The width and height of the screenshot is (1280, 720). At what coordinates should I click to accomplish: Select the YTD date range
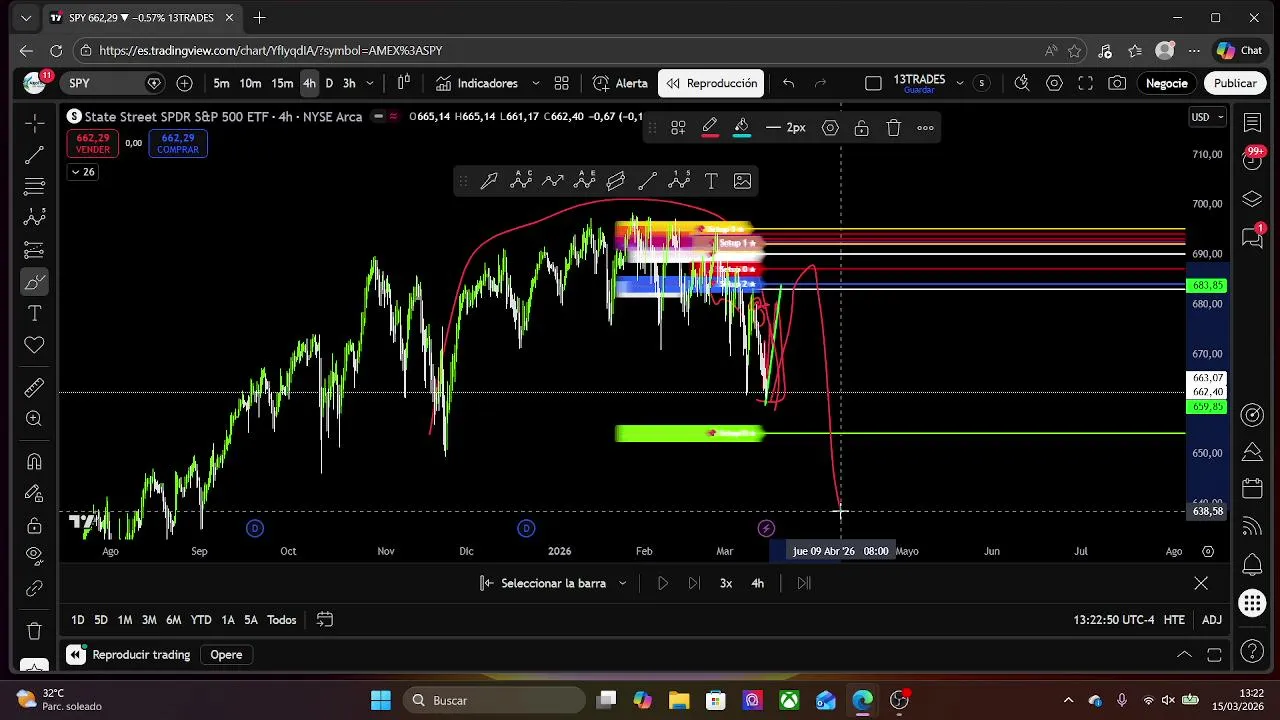coord(201,620)
